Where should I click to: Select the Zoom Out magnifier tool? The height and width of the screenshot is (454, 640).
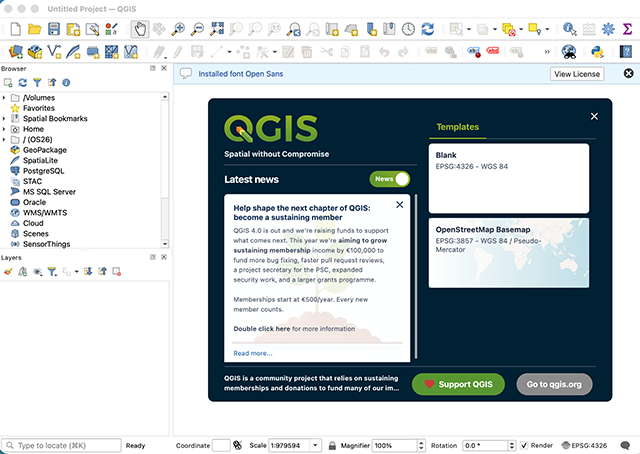[x=198, y=29]
